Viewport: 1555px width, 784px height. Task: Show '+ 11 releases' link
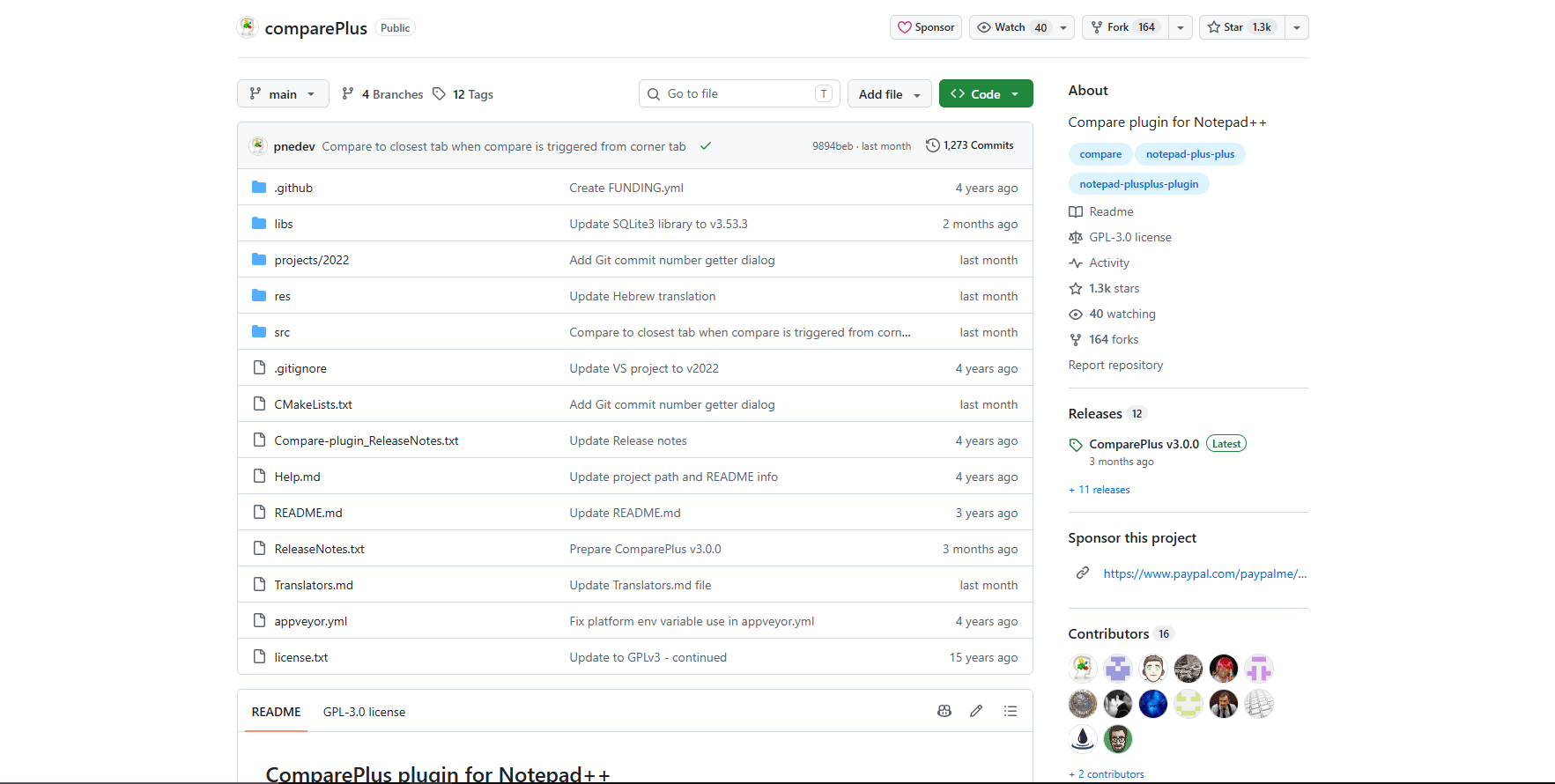click(x=1100, y=490)
